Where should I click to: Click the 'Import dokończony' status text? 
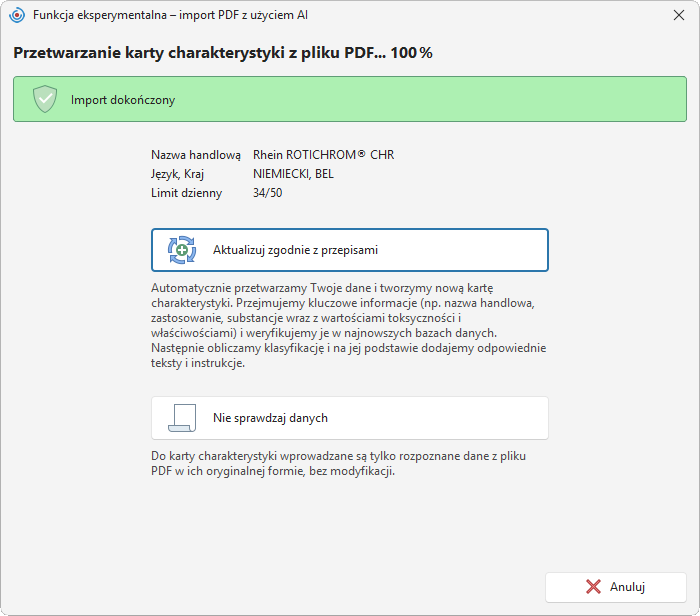pos(123,100)
